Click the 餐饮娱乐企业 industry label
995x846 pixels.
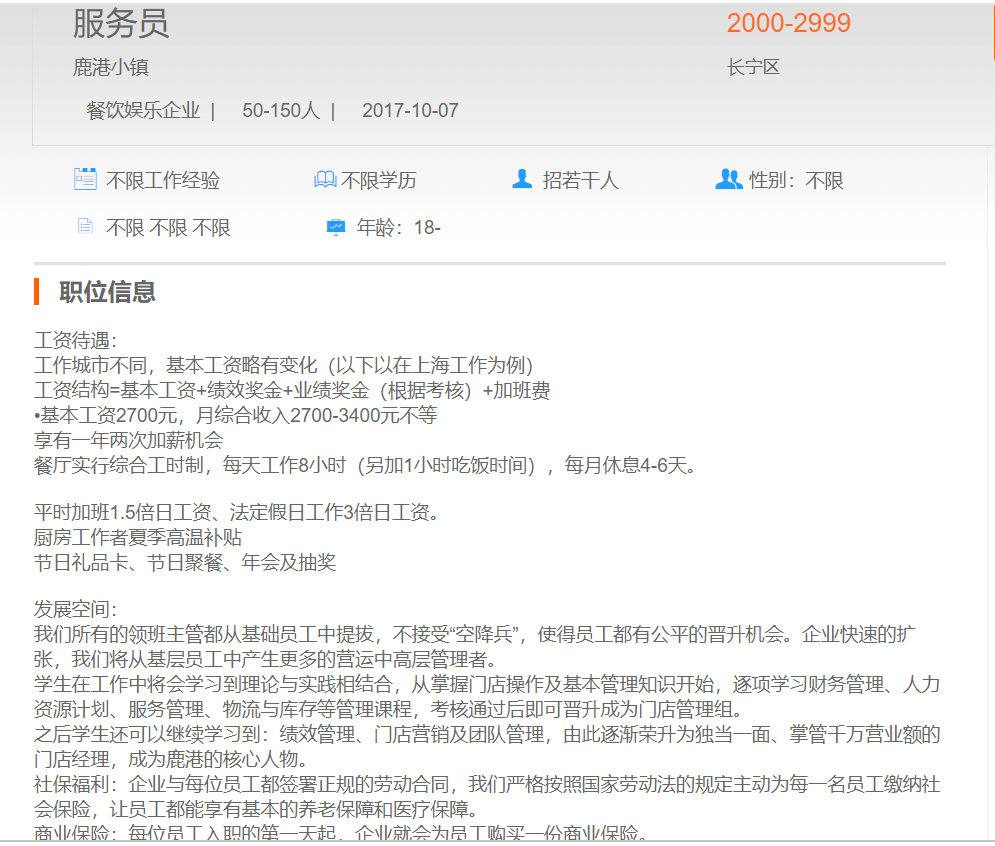pos(143,111)
